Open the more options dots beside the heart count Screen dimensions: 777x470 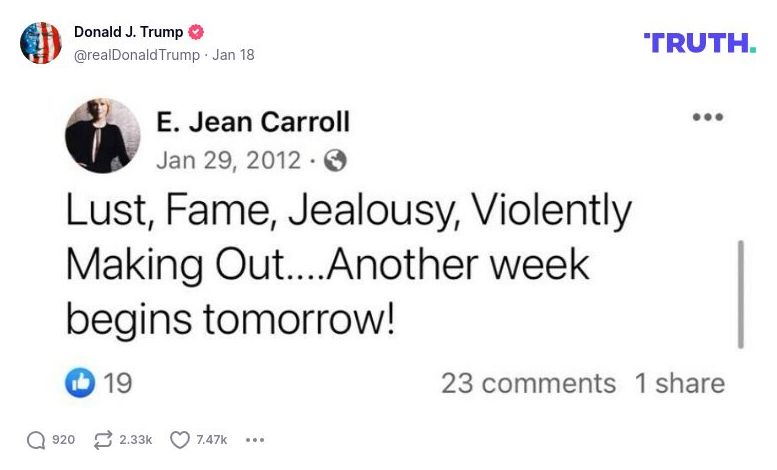255,440
